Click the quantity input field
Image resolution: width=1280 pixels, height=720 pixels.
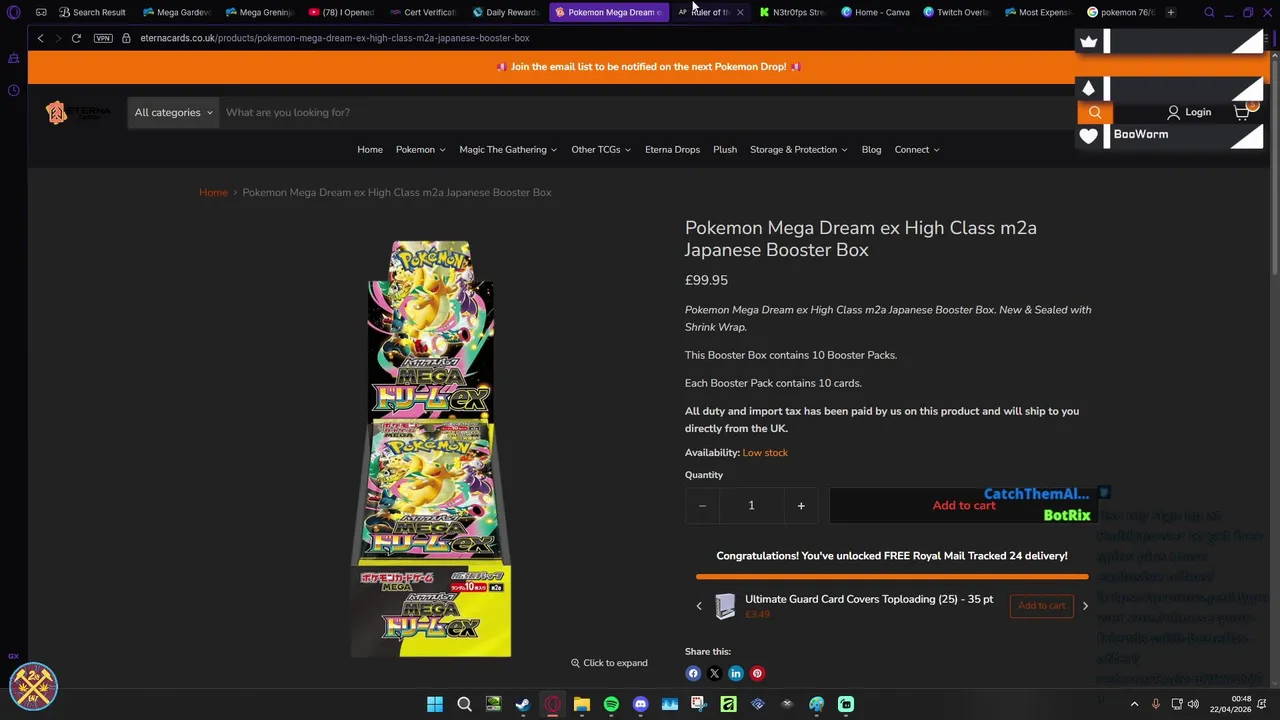click(x=751, y=506)
